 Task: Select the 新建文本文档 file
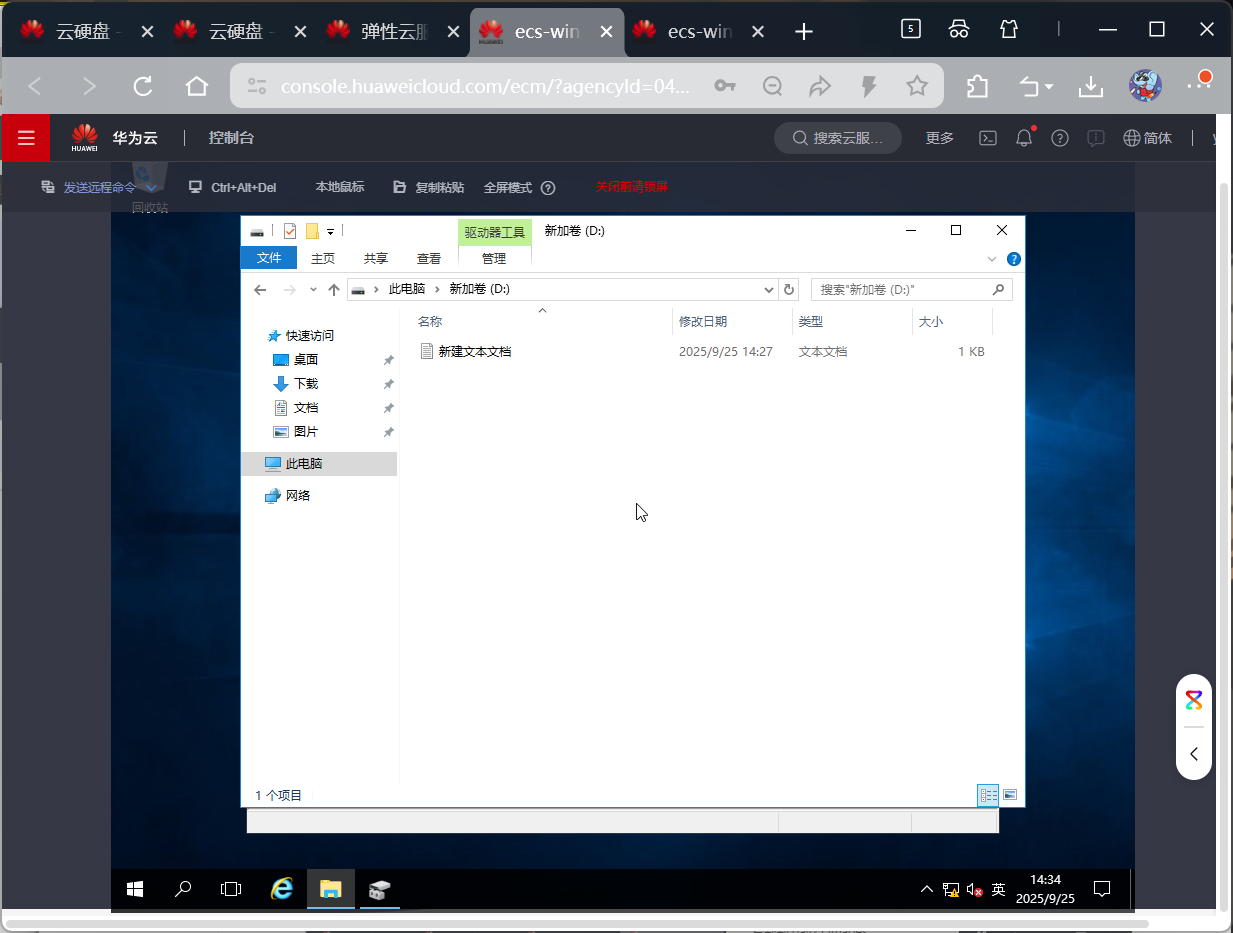coord(474,352)
